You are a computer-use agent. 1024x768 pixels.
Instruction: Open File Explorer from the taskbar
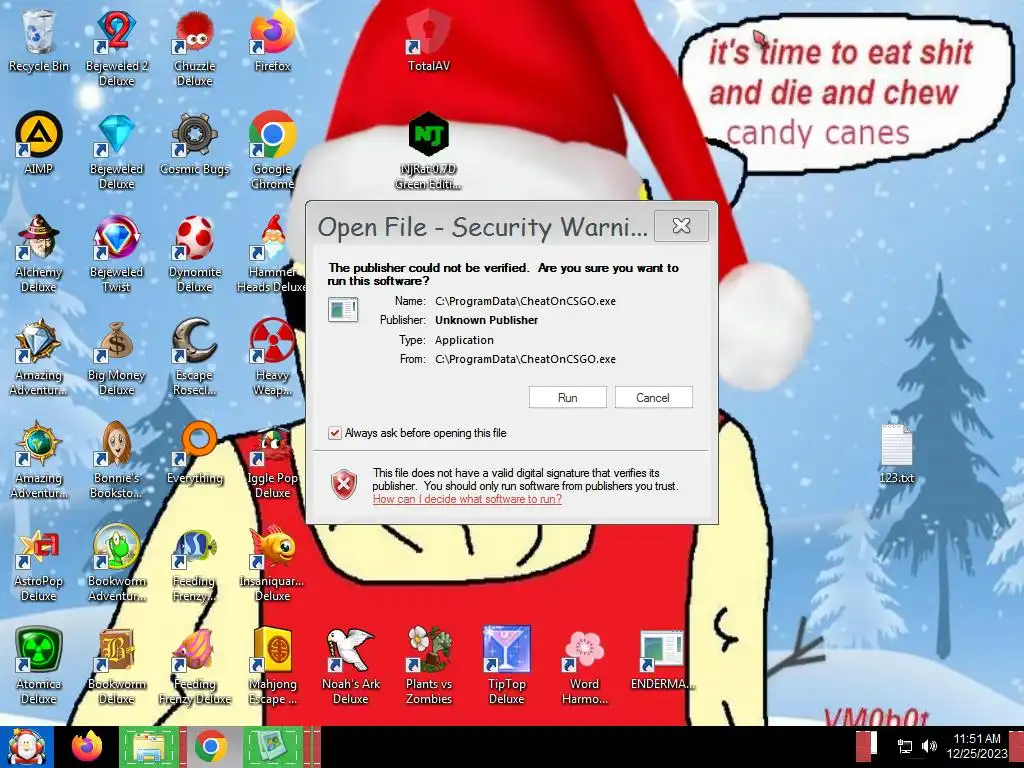(149, 746)
